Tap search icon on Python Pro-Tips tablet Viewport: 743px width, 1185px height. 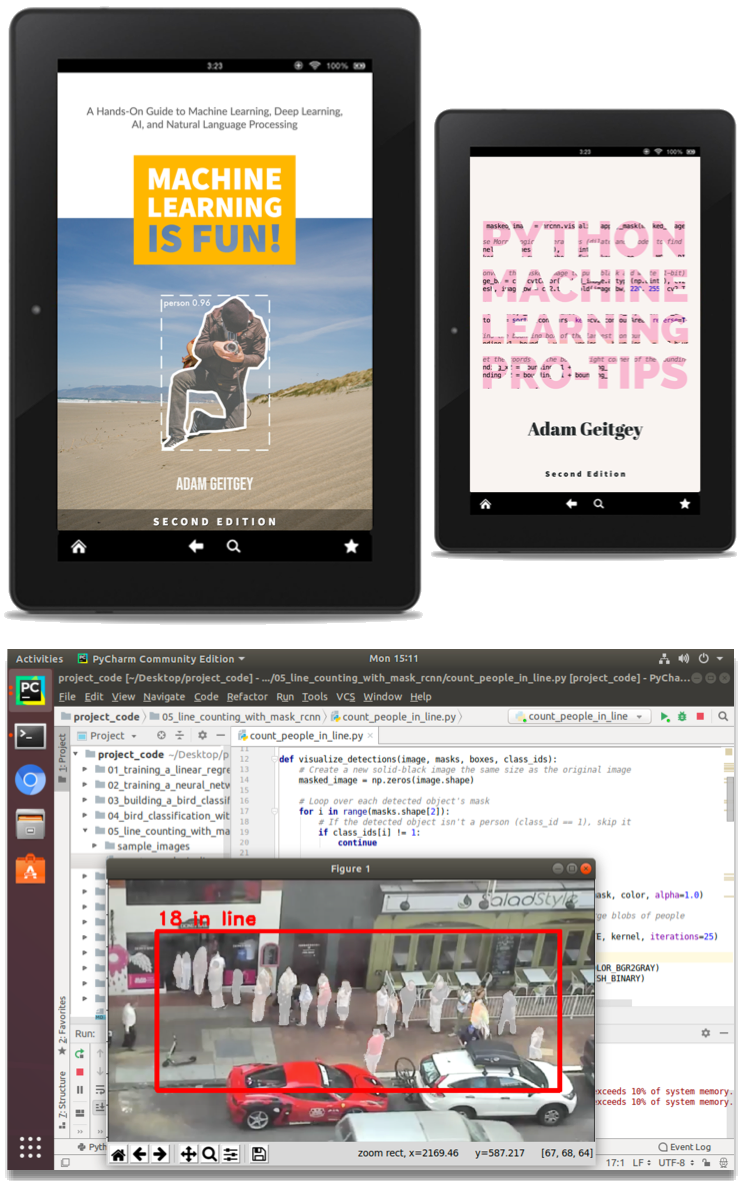[599, 503]
